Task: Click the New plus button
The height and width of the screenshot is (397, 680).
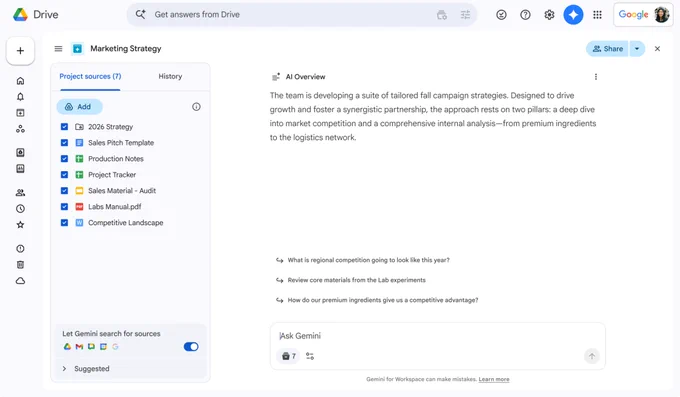Action: [x=20, y=51]
